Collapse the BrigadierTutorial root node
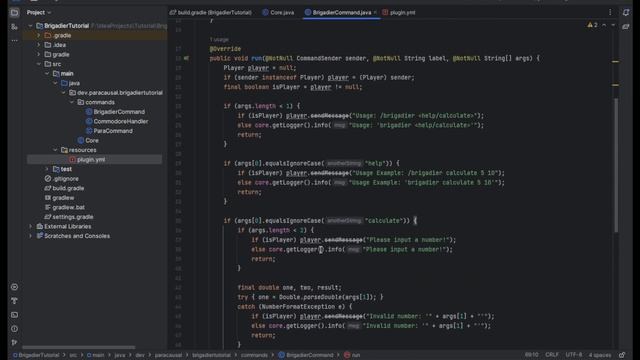Viewport: 640px width, 360px height. click(x=30, y=26)
